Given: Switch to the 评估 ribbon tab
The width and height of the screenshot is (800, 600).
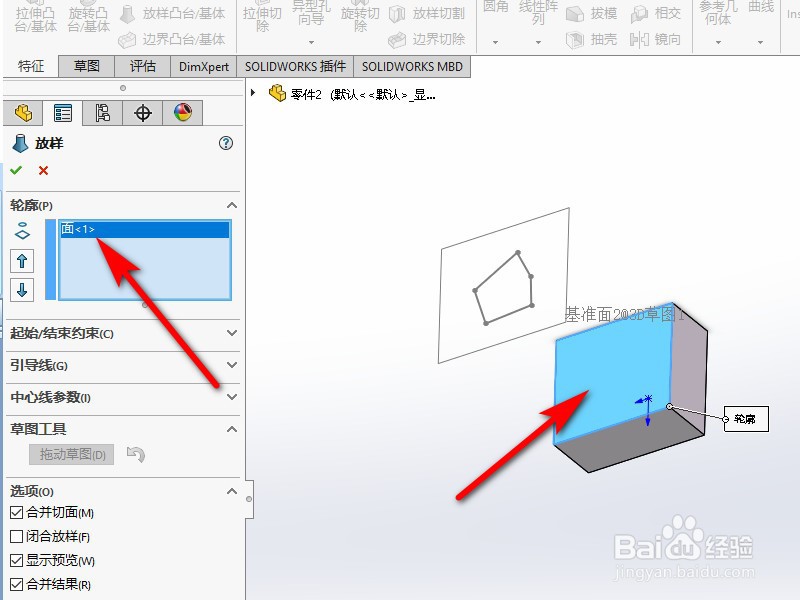Looking at the screenshot, I should click(x=142, y=66).
